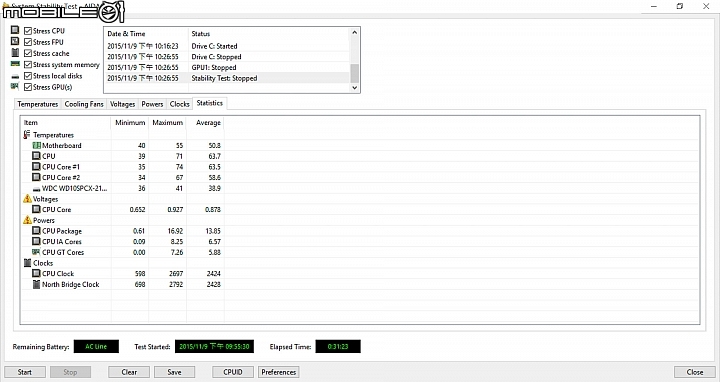The image size is (720, 382).
Task: Toggle Stress system memory checkbox
Action: click(28, 65)
